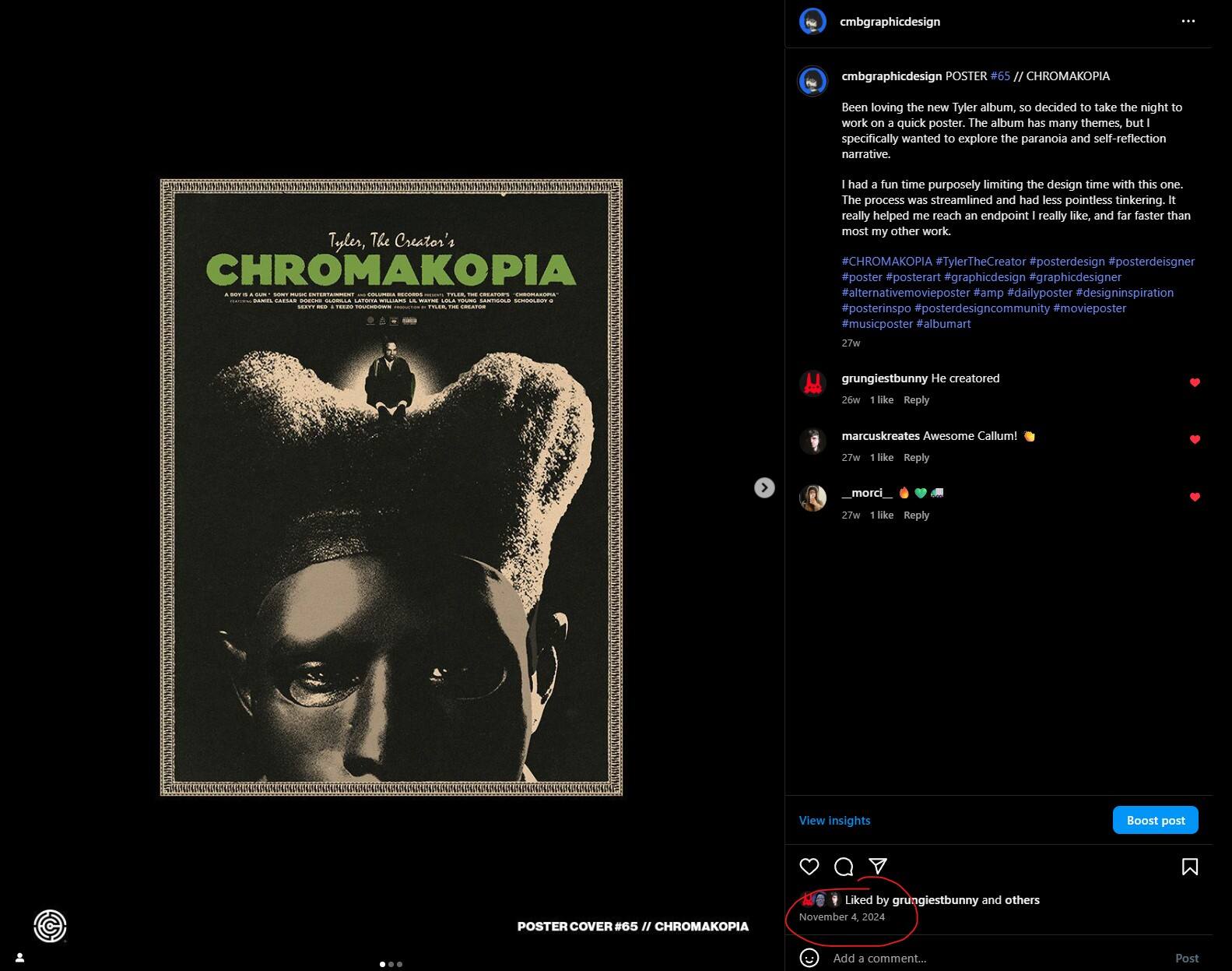Image resolution: width=1232 pixels, height=971 pixels.
Task: Toggle heart on __morci__ comment
Action: (x=1195, y=497)
